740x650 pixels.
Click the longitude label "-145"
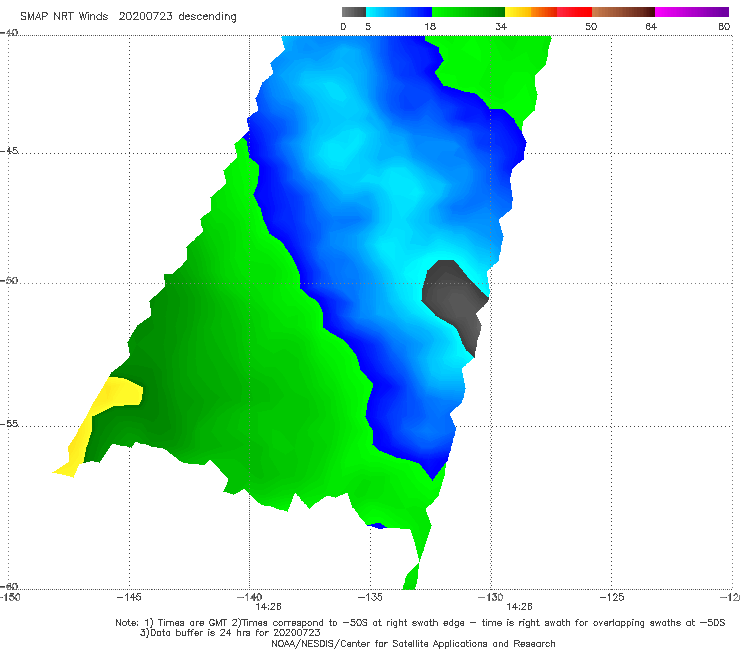[129, 598]
